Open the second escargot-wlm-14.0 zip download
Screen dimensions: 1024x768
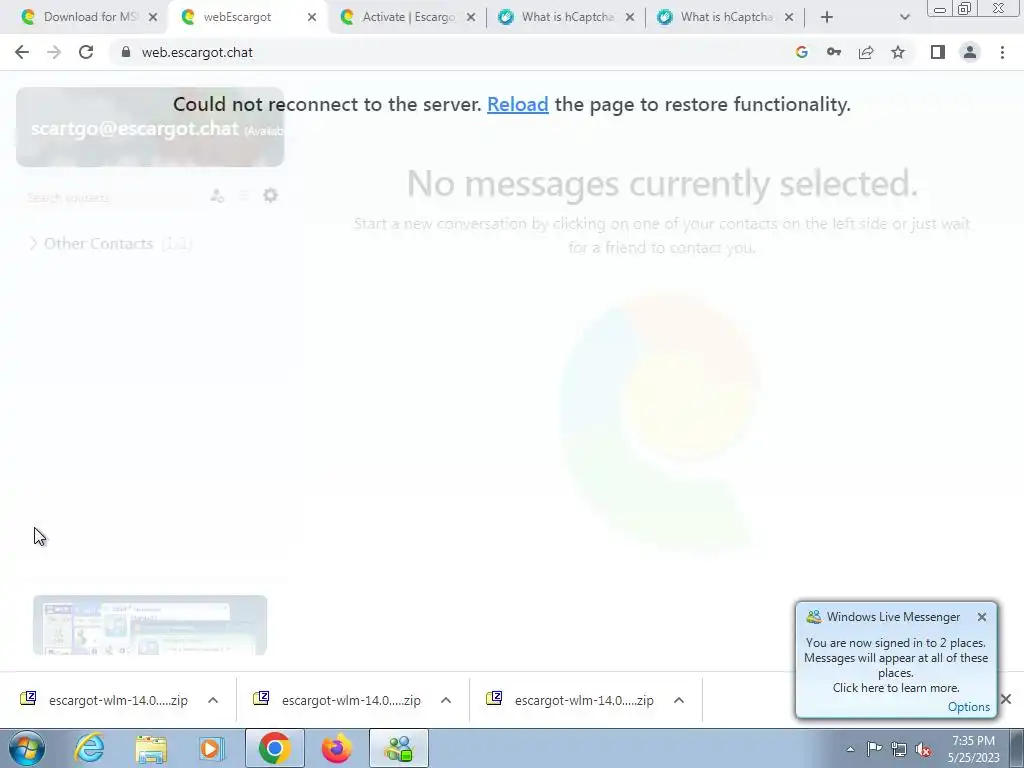[x=338, y=700]
